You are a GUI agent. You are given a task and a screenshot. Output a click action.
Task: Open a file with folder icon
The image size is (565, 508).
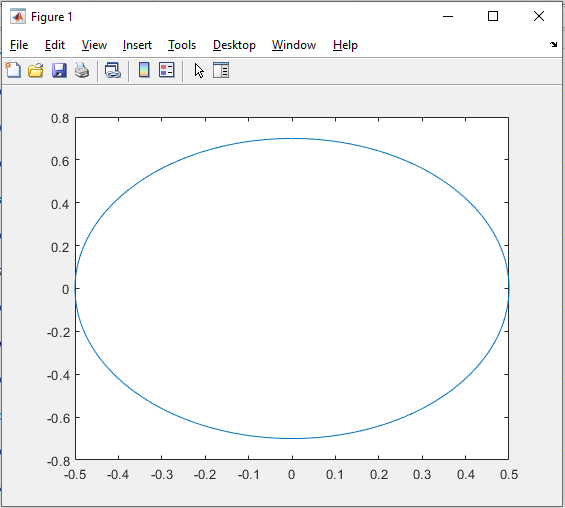pos(36,70)
